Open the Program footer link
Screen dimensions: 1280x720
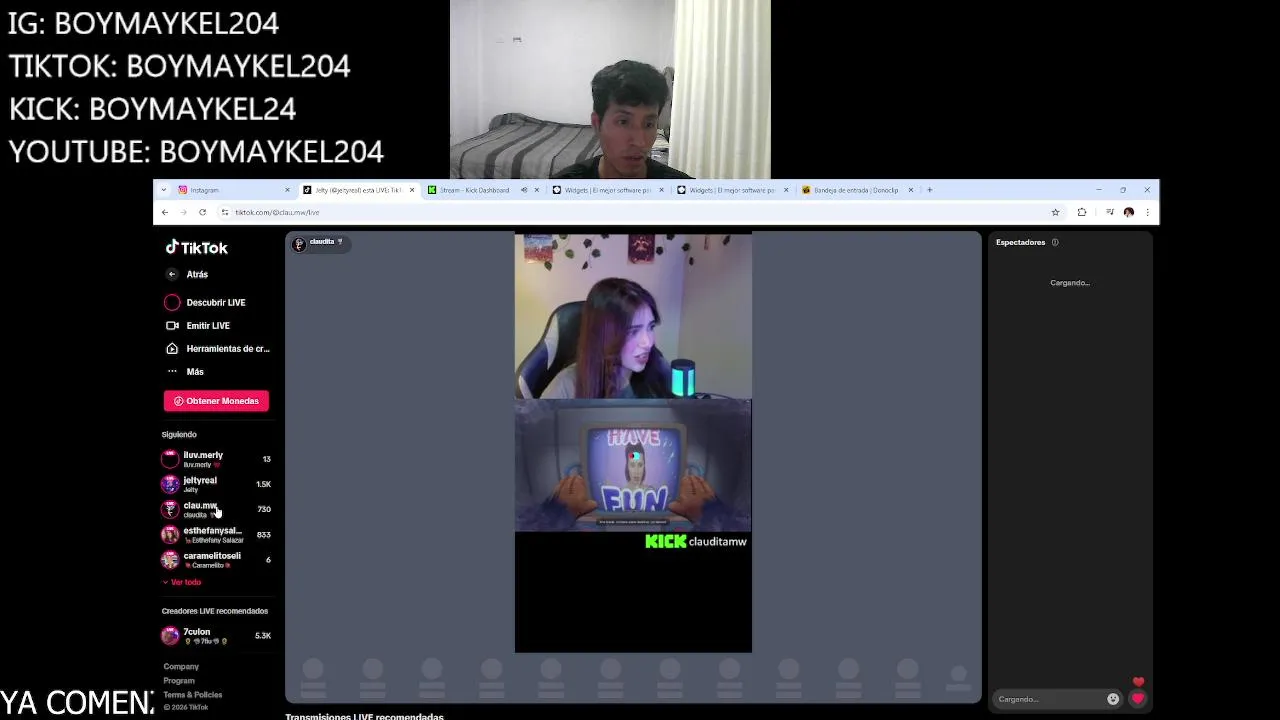(179, 681)
